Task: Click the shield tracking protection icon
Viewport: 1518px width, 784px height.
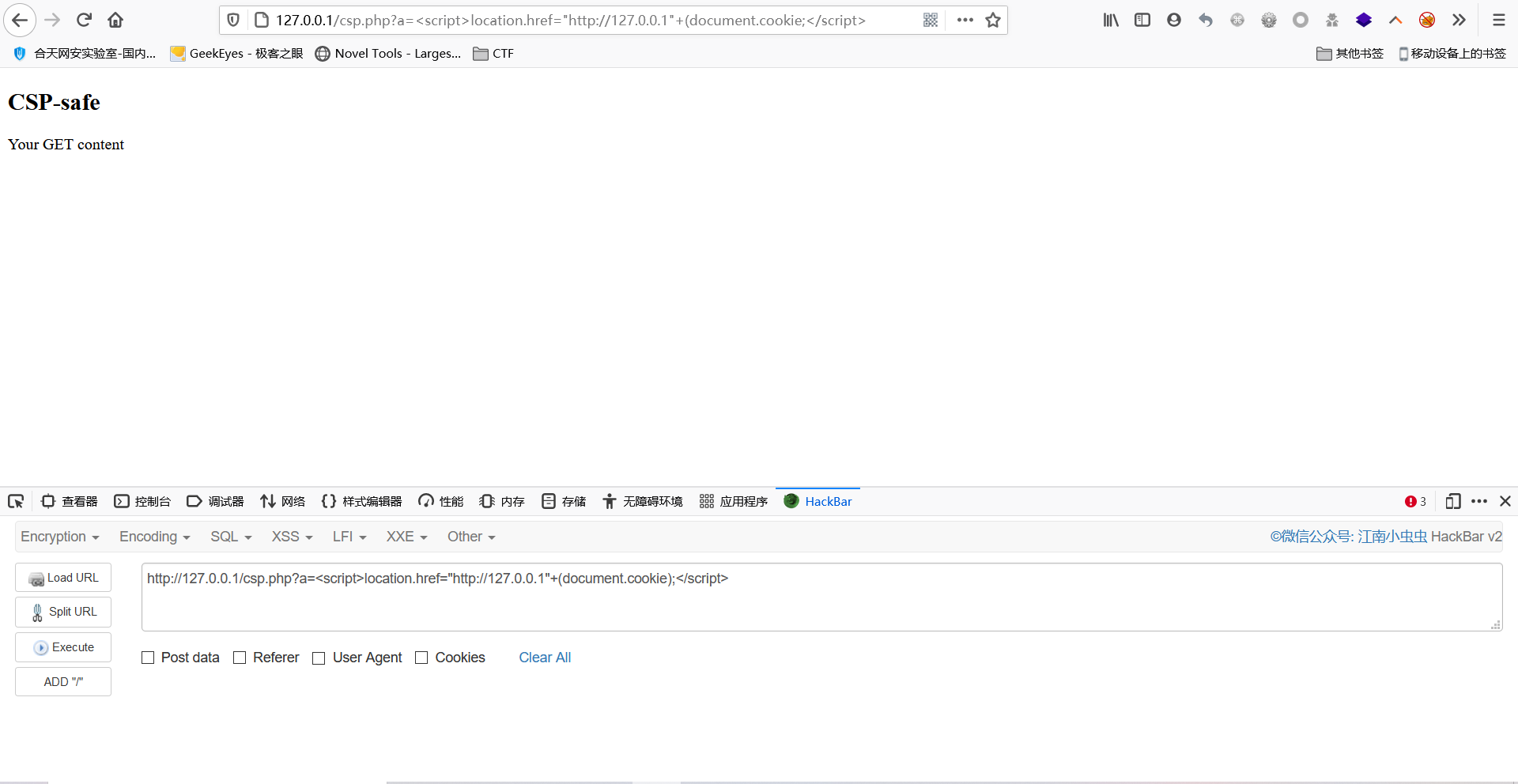Action: click(x=233, y=20)
